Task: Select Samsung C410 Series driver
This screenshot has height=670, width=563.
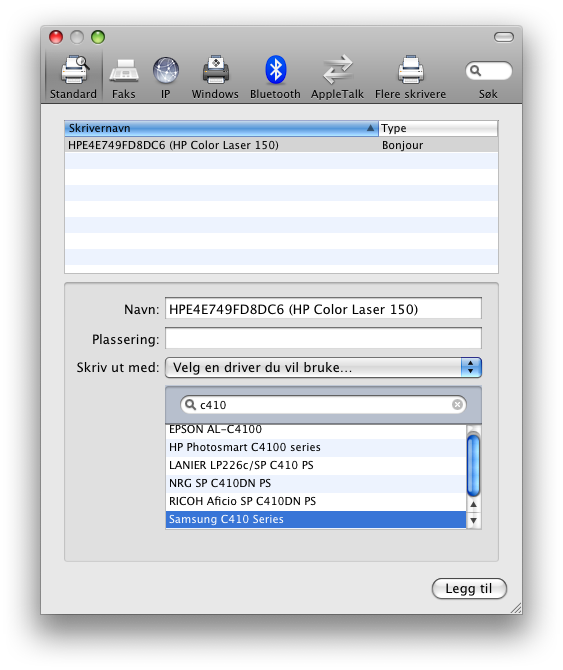Action: tap(316, 519)
